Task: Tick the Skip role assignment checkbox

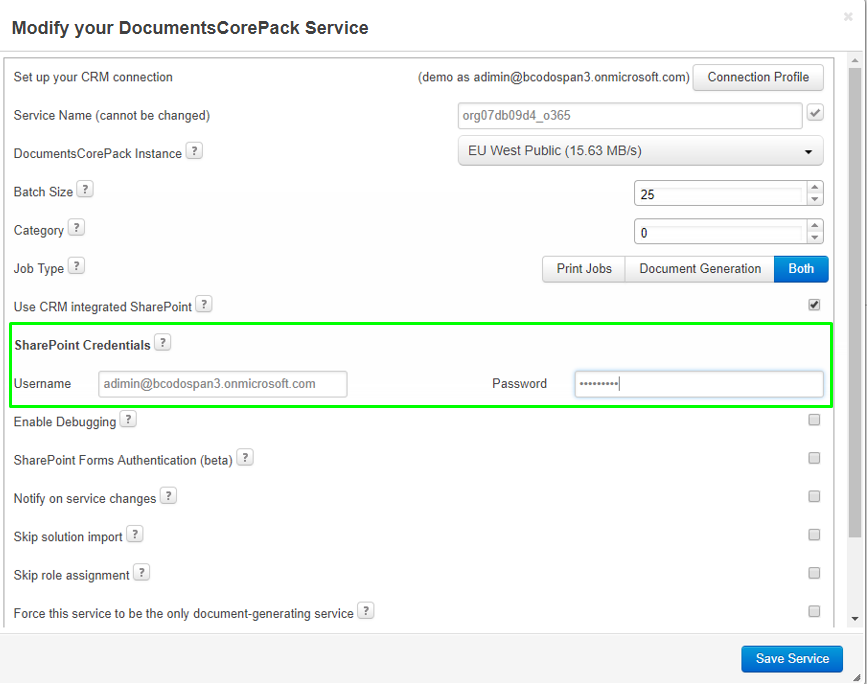Action: pos(814,573)
